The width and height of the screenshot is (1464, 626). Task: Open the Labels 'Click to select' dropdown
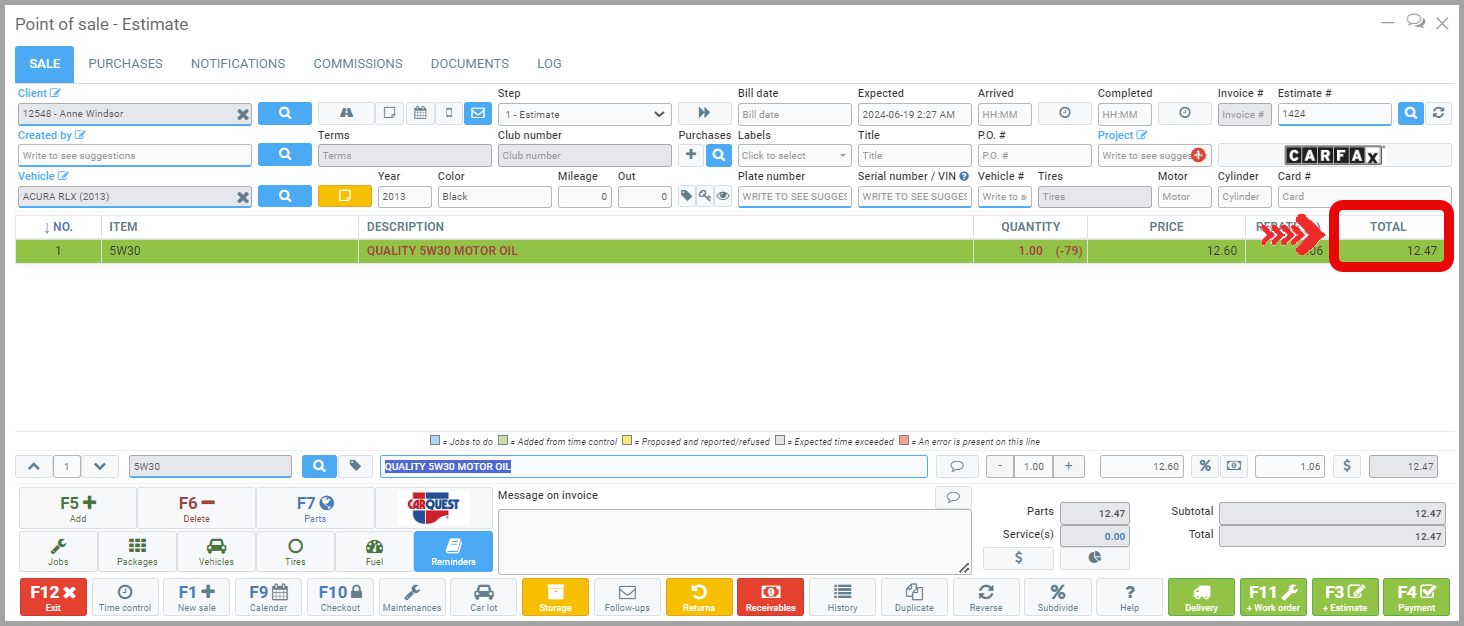[794, 156]
